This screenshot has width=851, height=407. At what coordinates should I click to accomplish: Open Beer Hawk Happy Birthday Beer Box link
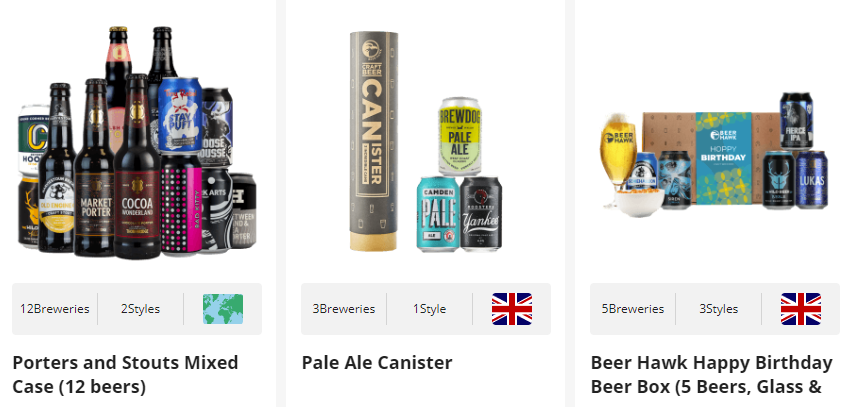coord(712,374)
